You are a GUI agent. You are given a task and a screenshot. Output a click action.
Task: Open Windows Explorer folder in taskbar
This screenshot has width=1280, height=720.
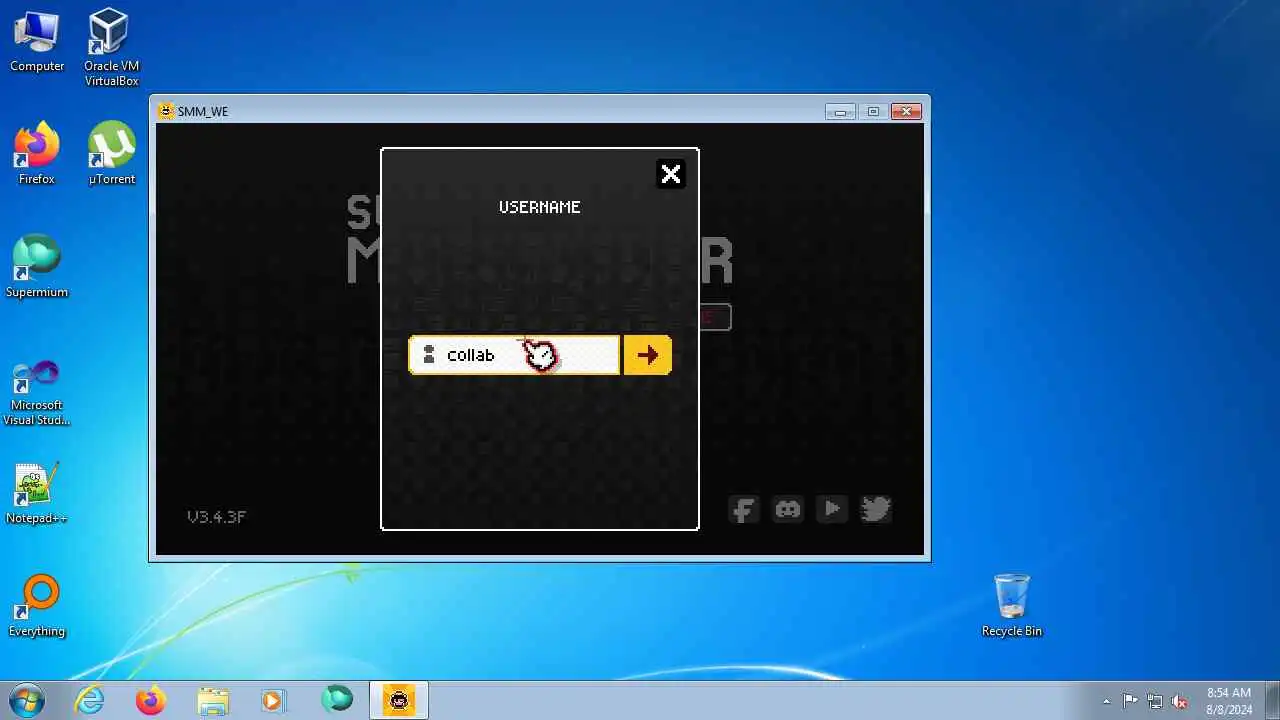click(x=213, y=700)
